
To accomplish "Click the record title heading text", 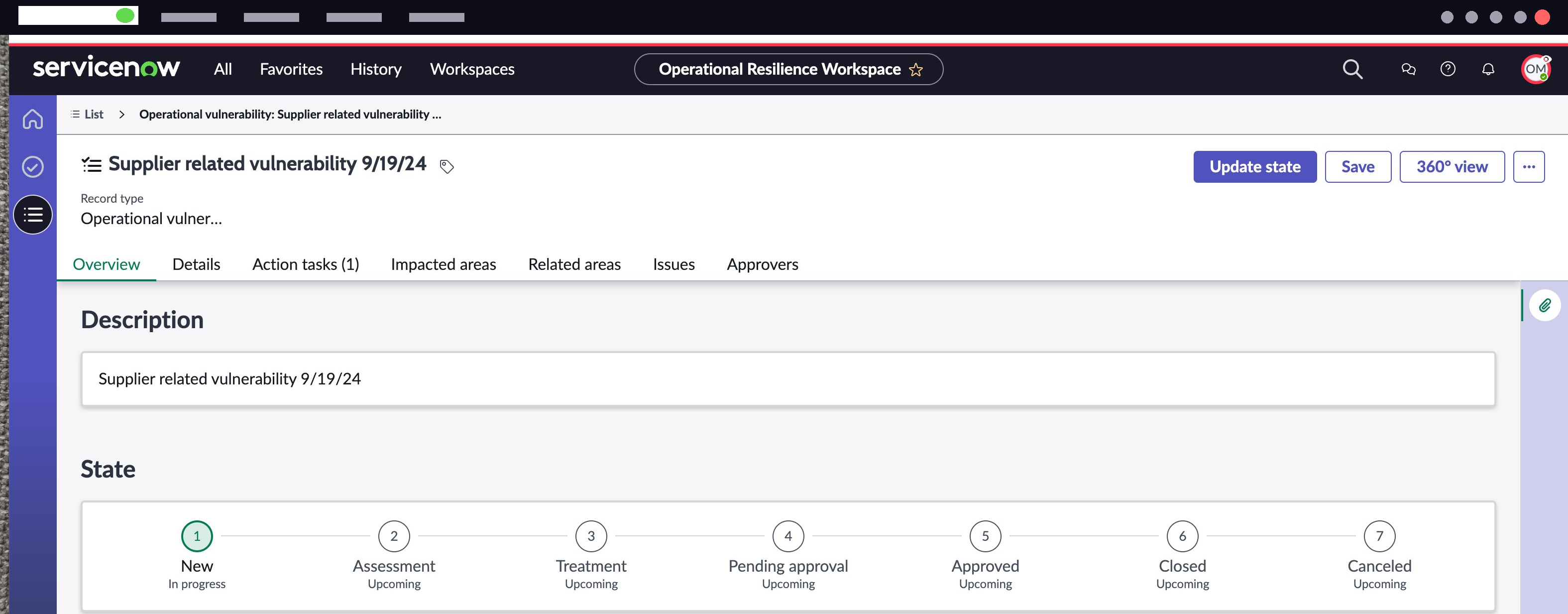I will (x=267, y=164).
